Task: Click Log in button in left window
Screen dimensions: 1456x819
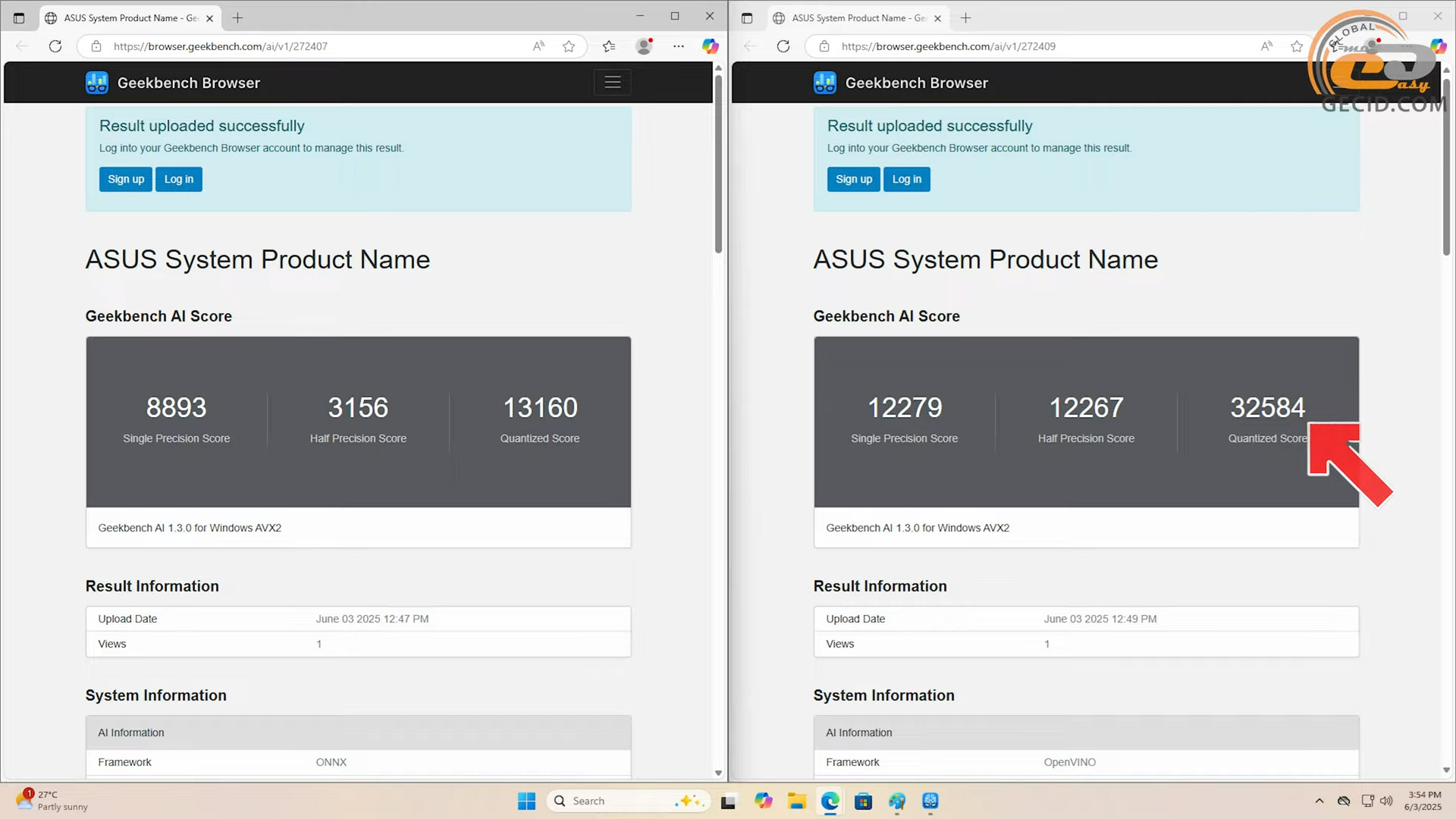Action: tap(179, 179)
